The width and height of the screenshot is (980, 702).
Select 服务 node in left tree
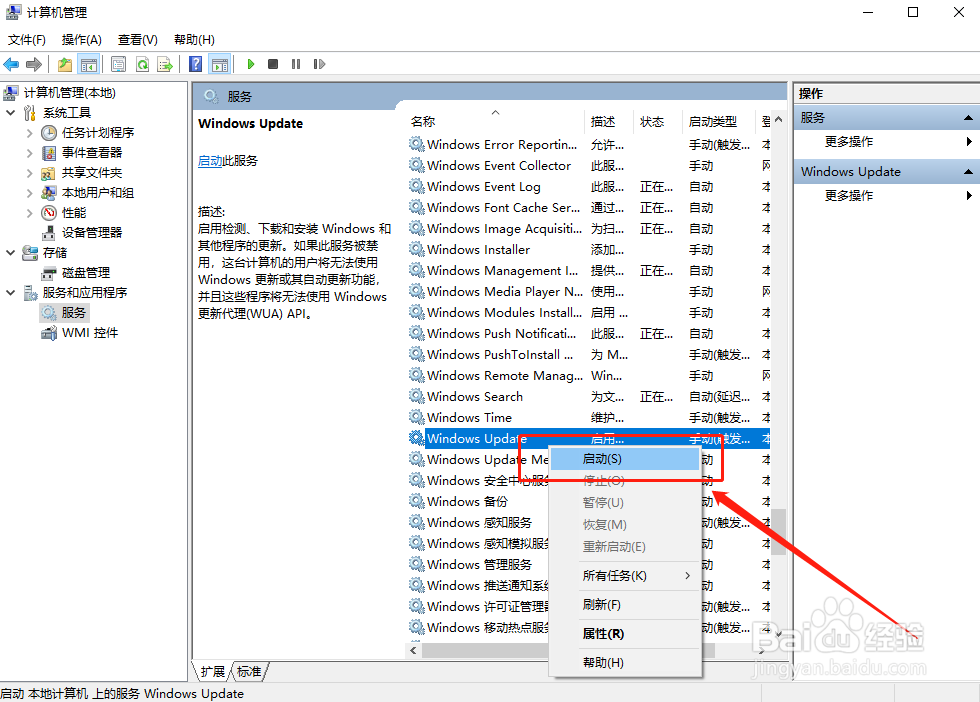point(74,313)
